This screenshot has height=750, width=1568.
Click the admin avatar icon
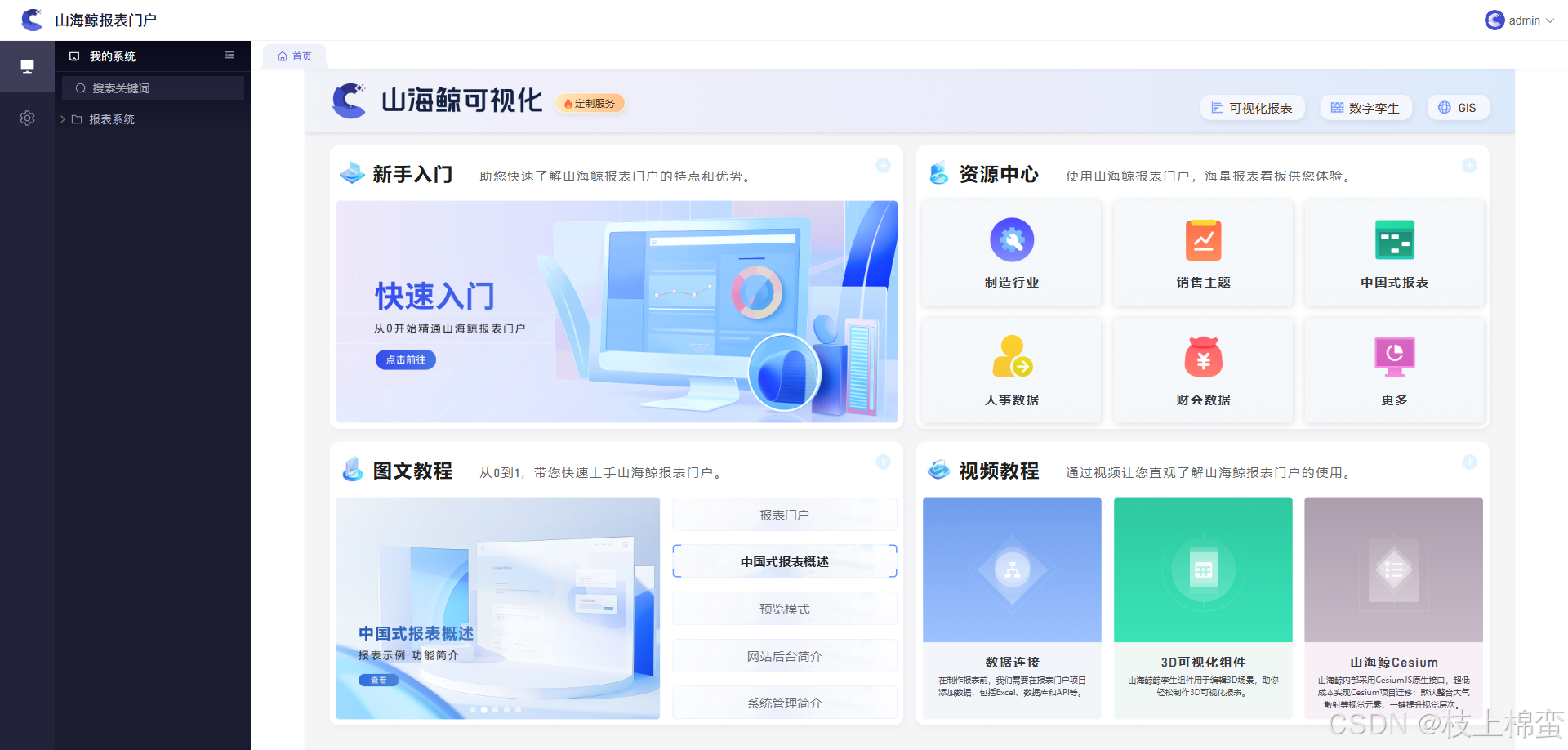pyautogui.click(x=1494, y=20)
